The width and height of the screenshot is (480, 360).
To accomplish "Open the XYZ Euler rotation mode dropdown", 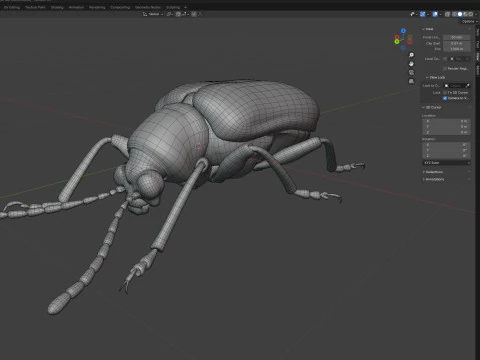I will [446, 163].
